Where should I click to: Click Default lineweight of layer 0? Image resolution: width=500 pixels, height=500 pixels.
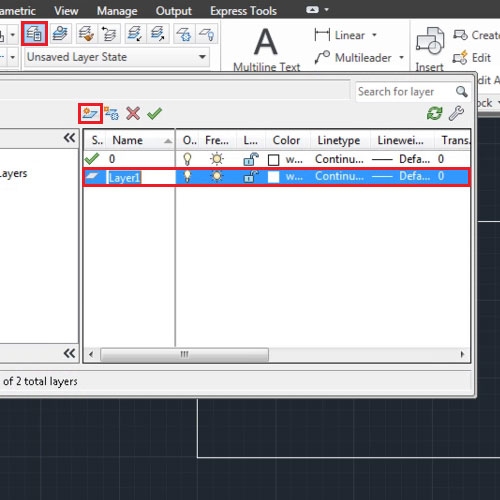(x=401, y=159)
